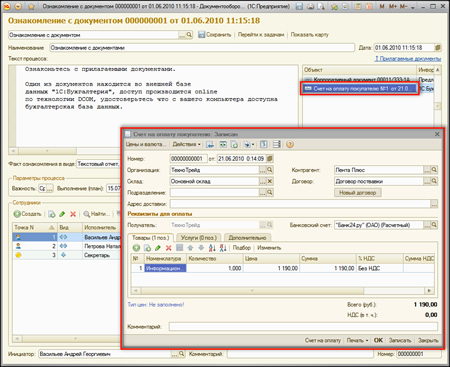Click Подбор in Товары toolbar
Screen dimensions: 450x367
(x=242, y=248)
